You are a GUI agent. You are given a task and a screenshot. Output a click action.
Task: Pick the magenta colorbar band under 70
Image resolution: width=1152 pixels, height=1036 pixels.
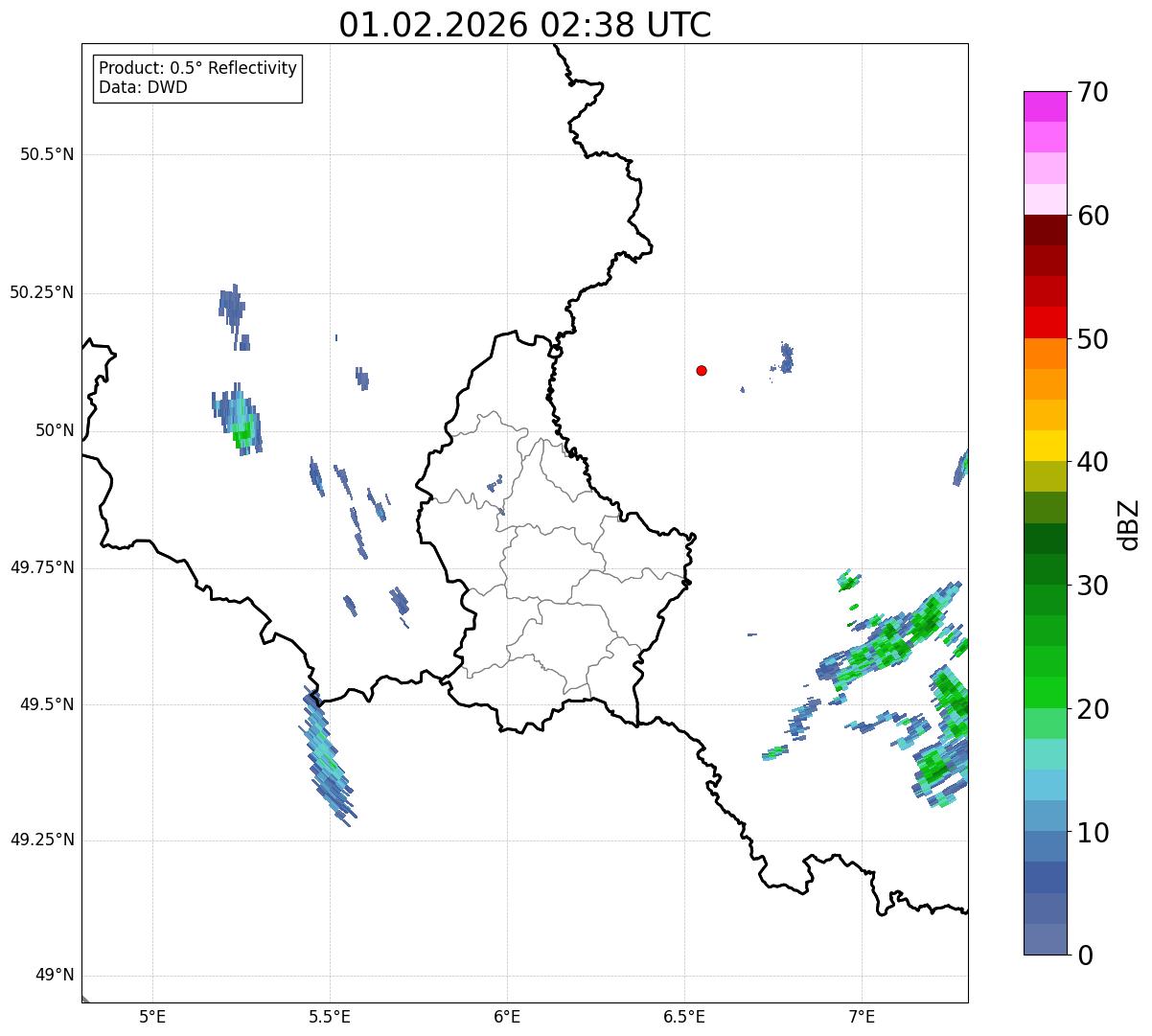coord(1045,106)
